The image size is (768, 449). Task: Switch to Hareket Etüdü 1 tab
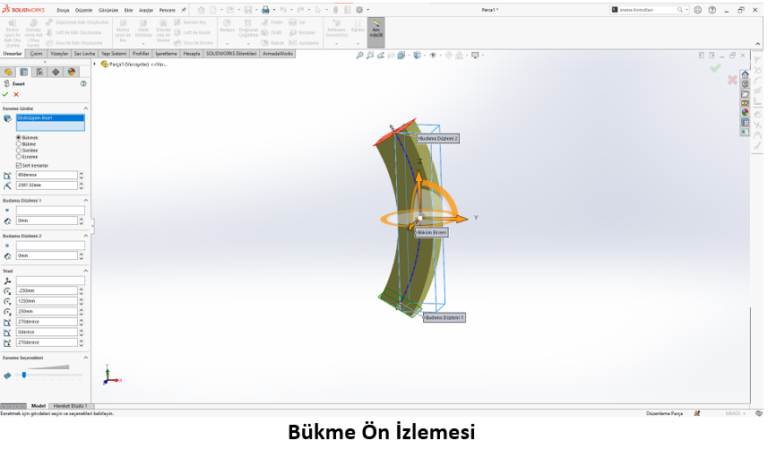[70, 406]
